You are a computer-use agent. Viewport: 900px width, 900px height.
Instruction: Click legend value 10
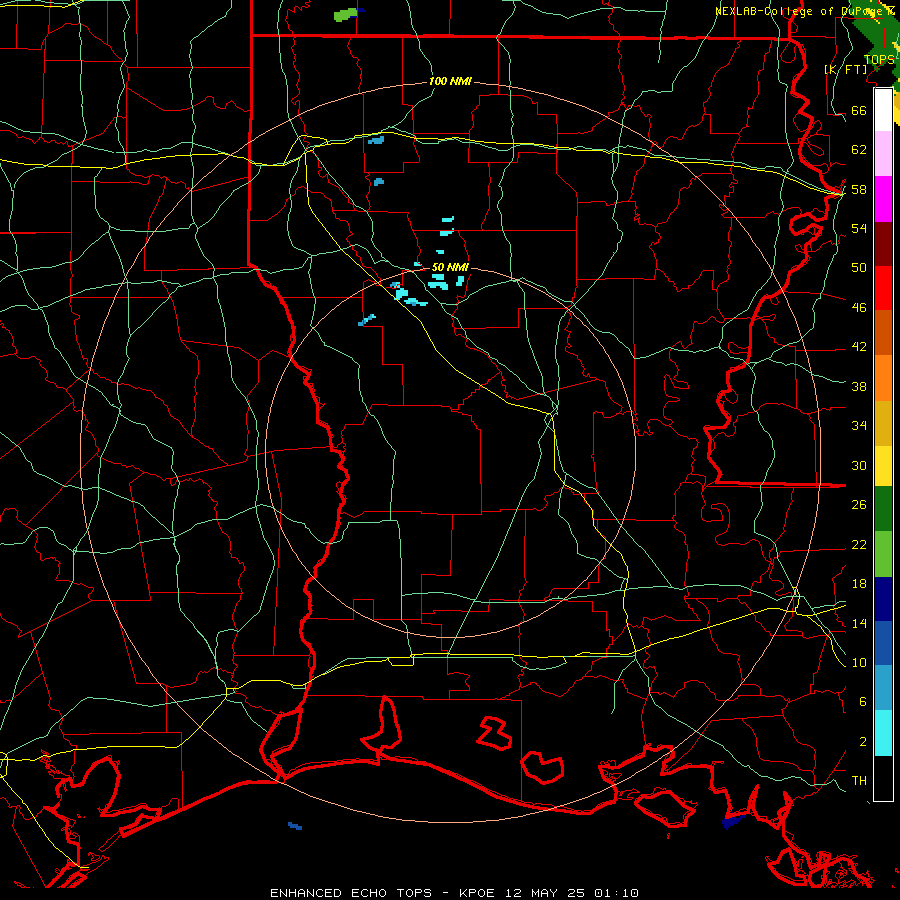click(x=859, y=662)
